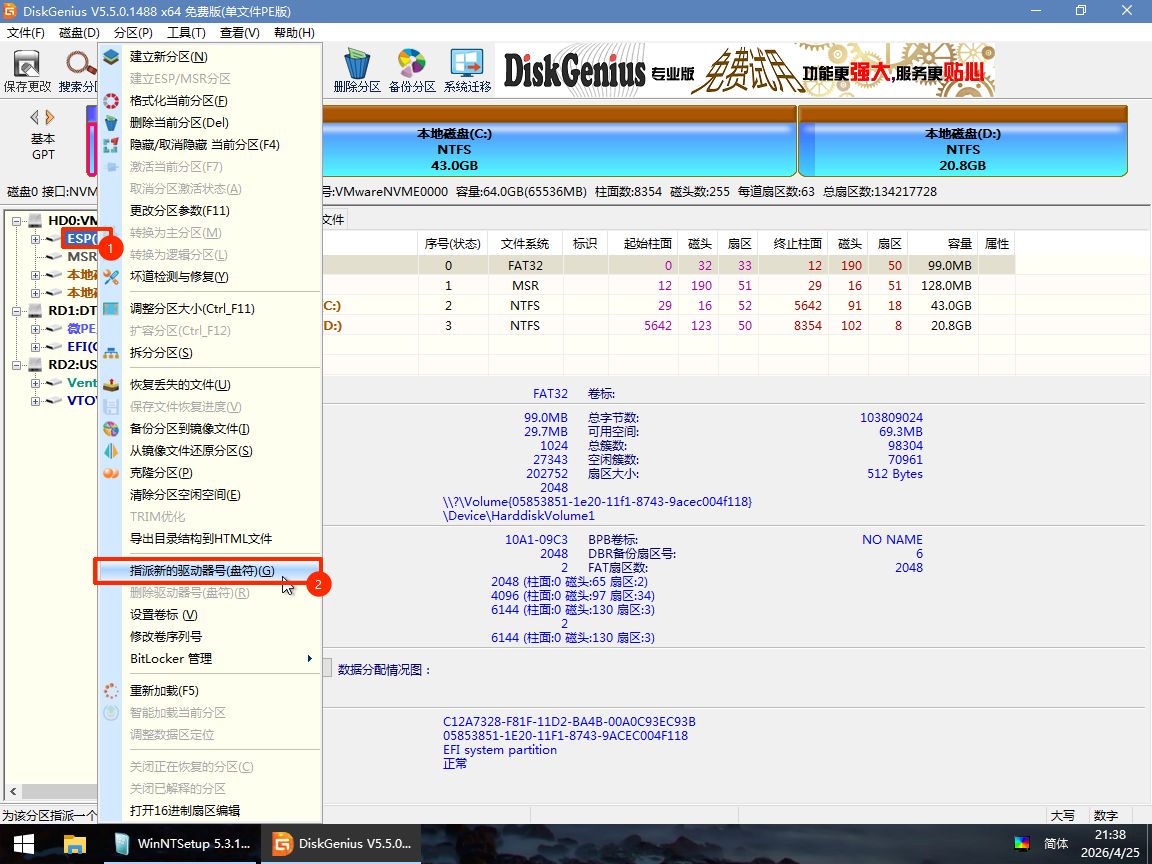1152x864 pixels.
Task: Select the 本地磁盘(C:) partition bar
Action: pyautogui.click(x=559, y=141)
